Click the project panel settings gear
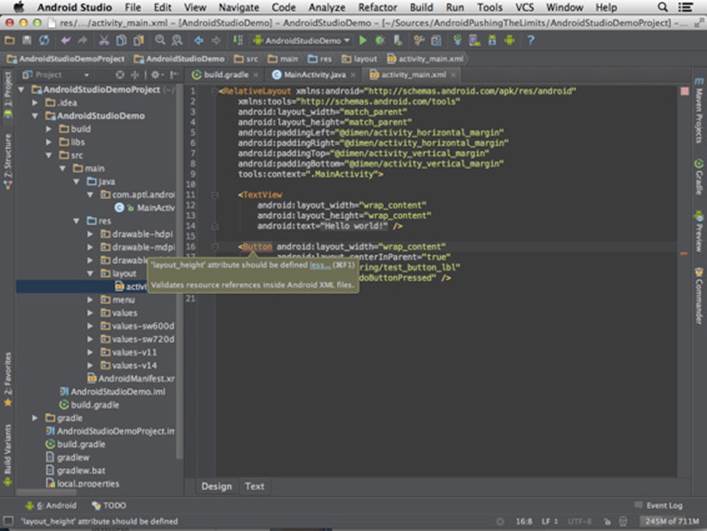This screenshot has width=707, height=531. [156, 75]
